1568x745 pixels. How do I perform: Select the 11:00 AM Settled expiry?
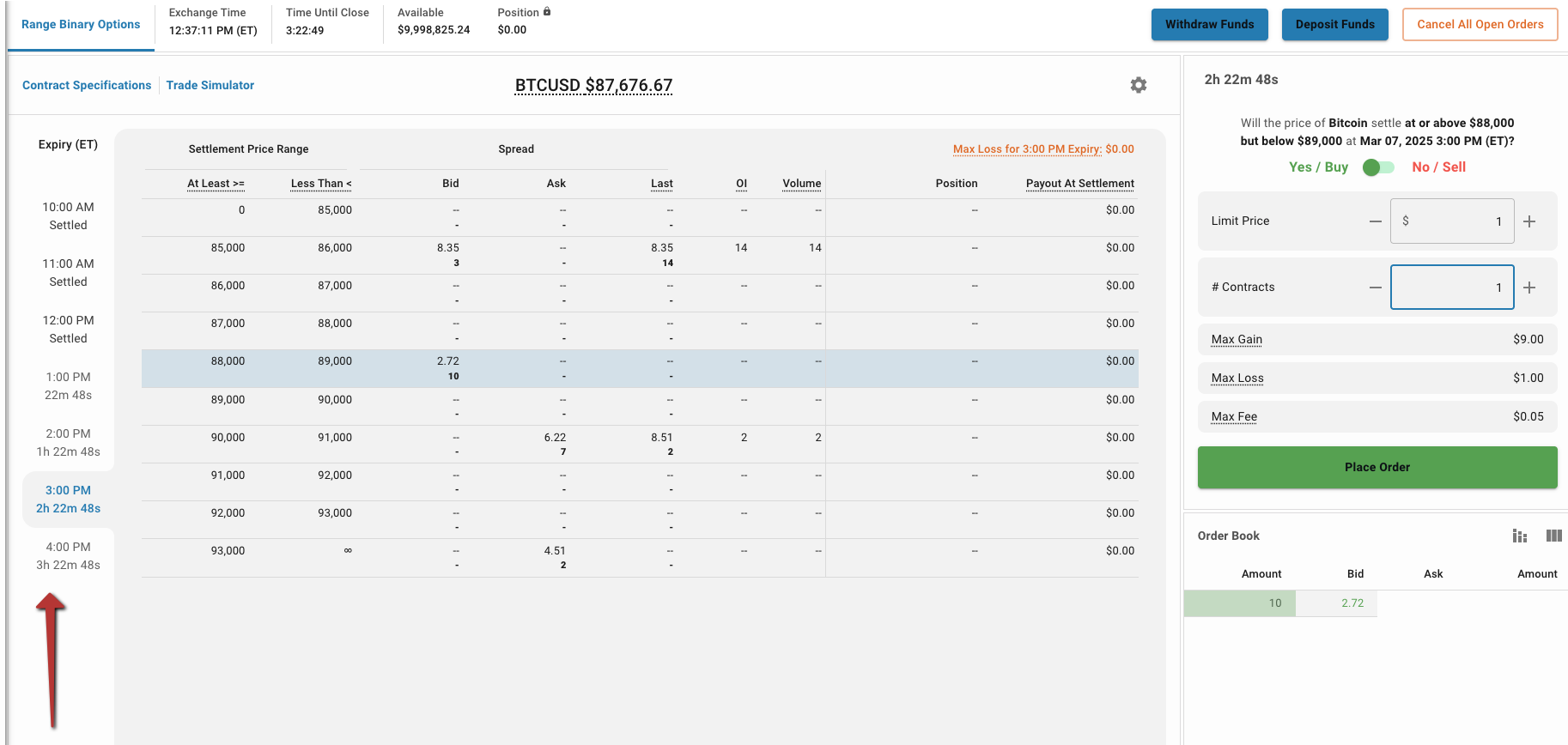[69, 273]
